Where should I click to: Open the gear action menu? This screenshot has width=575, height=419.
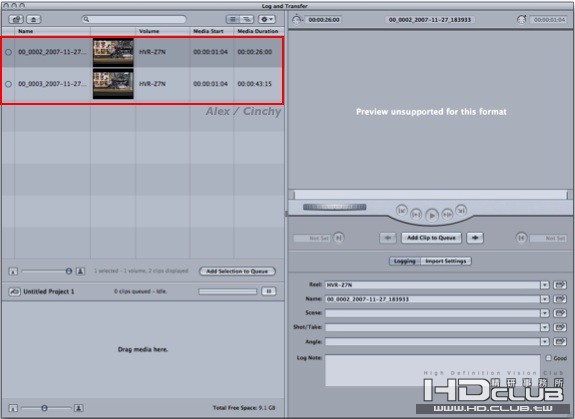(x=267, y=19)
